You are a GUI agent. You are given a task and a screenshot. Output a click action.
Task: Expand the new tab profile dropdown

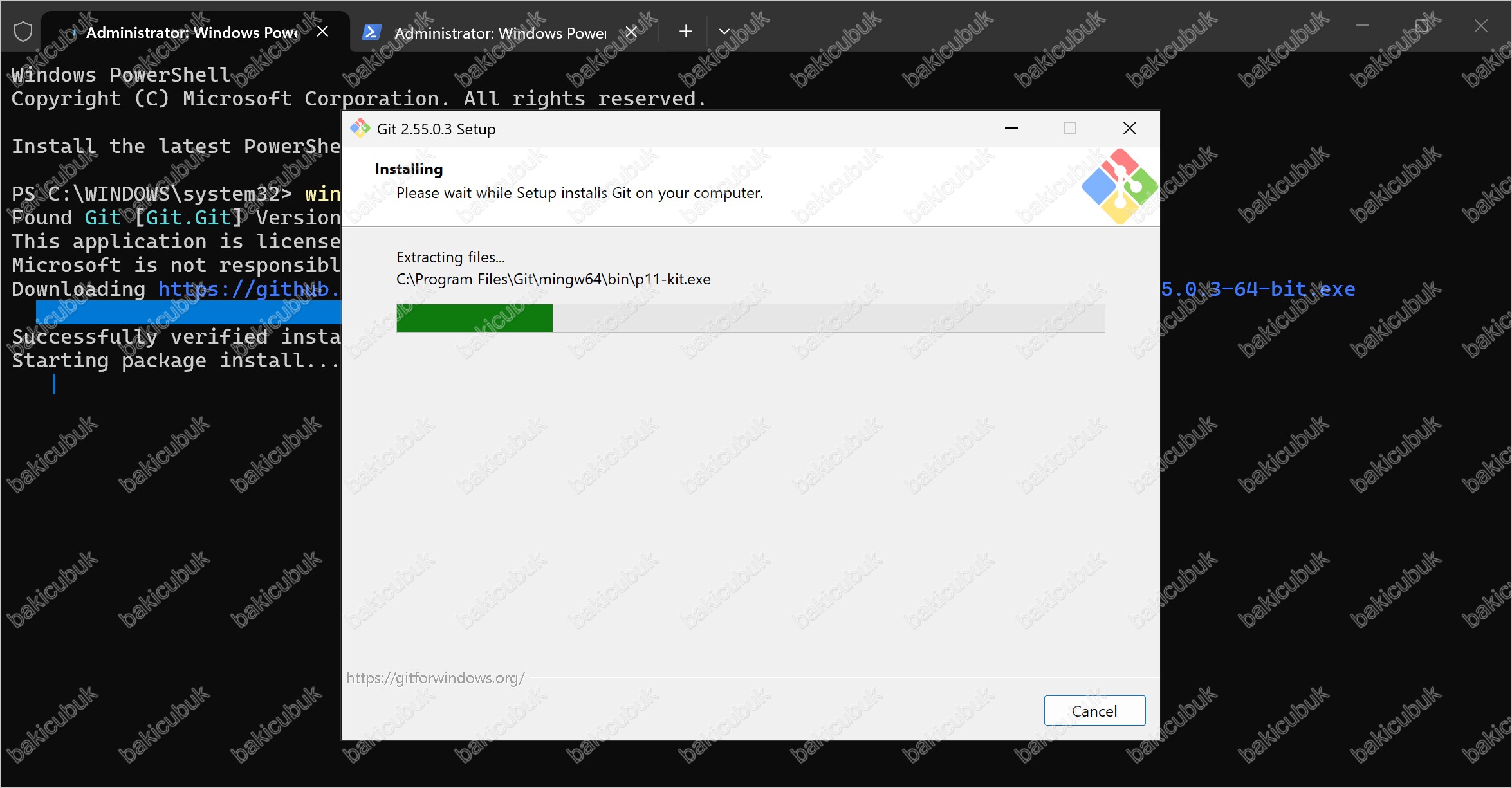(x=724, y=32)
